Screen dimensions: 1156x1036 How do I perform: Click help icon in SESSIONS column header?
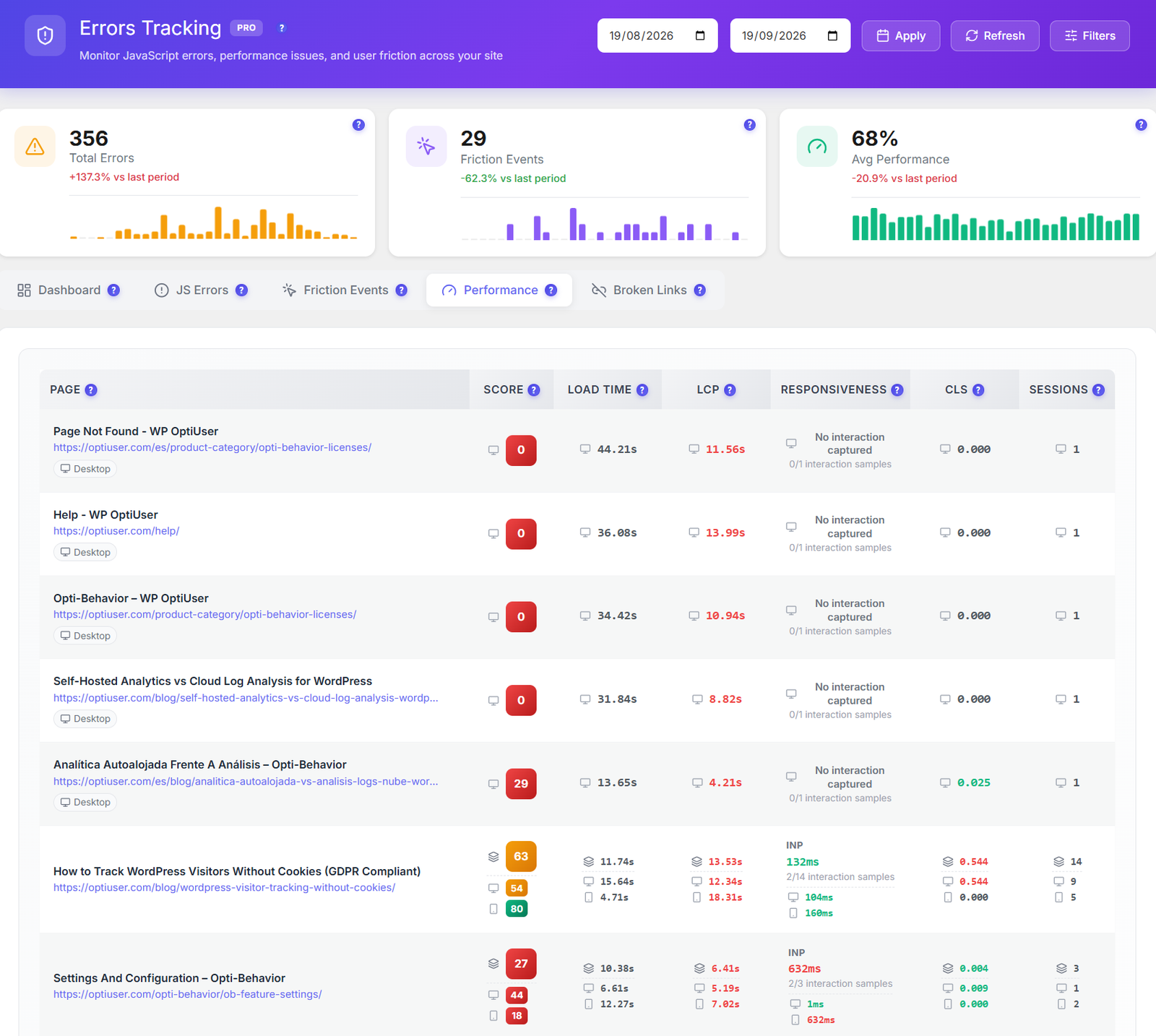pyautogui.click(x=1098, y=390)
